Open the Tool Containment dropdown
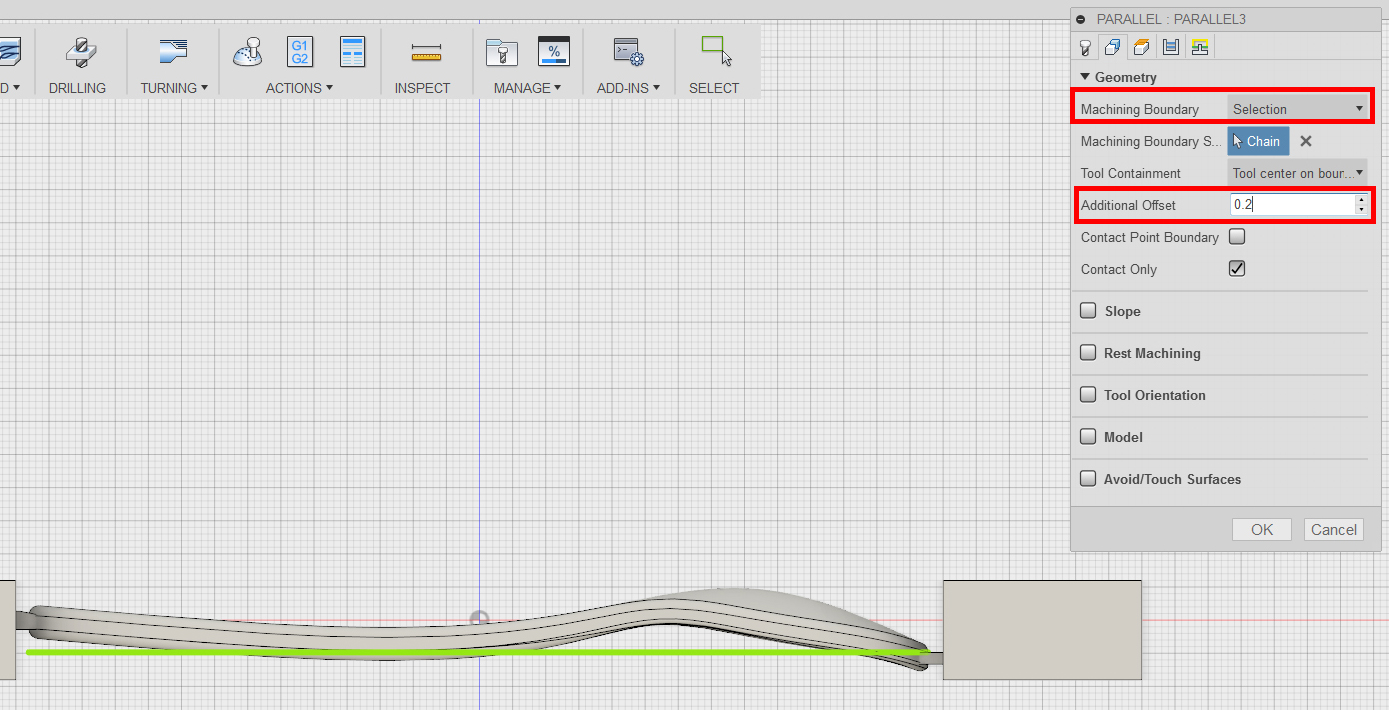 tap(1297, 173)
